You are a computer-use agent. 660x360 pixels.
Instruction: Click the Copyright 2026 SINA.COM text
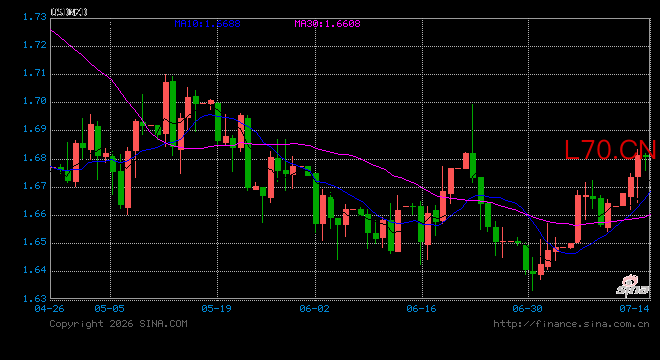tap(118, 324)
